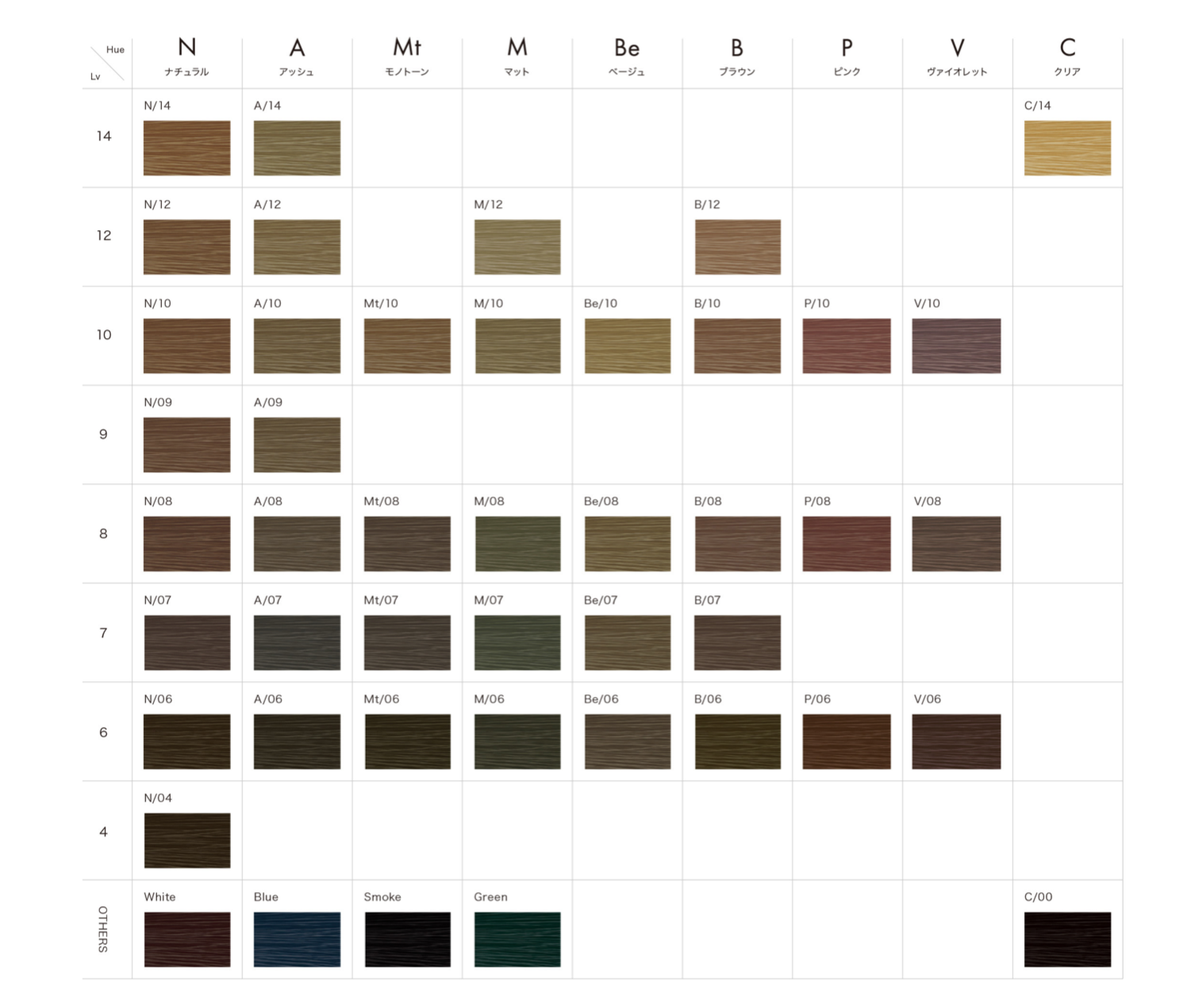Click the Be/06 swatch

click(x=627, y=741)
